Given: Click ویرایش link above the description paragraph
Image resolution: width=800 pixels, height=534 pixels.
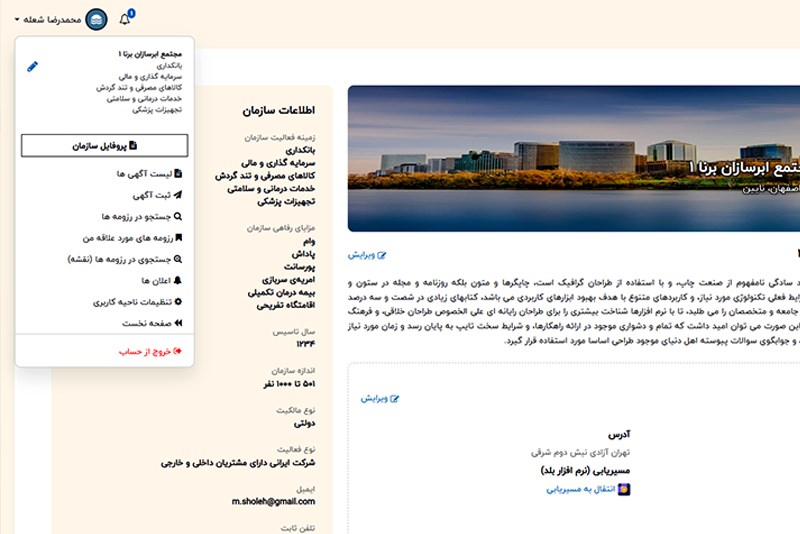Looking at the screenshot, I should click(x=367, y=255).
